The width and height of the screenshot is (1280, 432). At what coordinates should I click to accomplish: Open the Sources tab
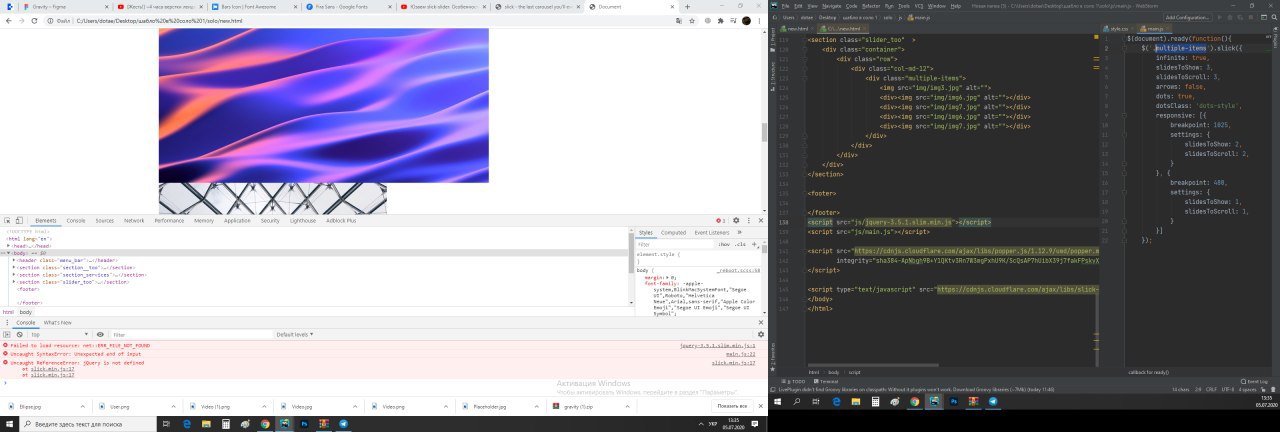point(105,220)
